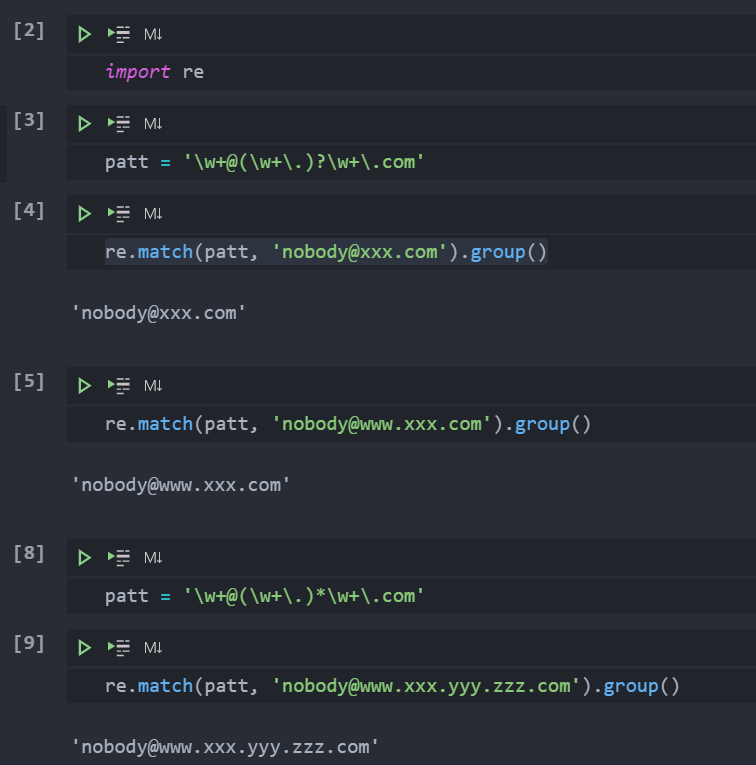
Task: Run by line icon in cell 5
Action: click(x=119, y=386)
